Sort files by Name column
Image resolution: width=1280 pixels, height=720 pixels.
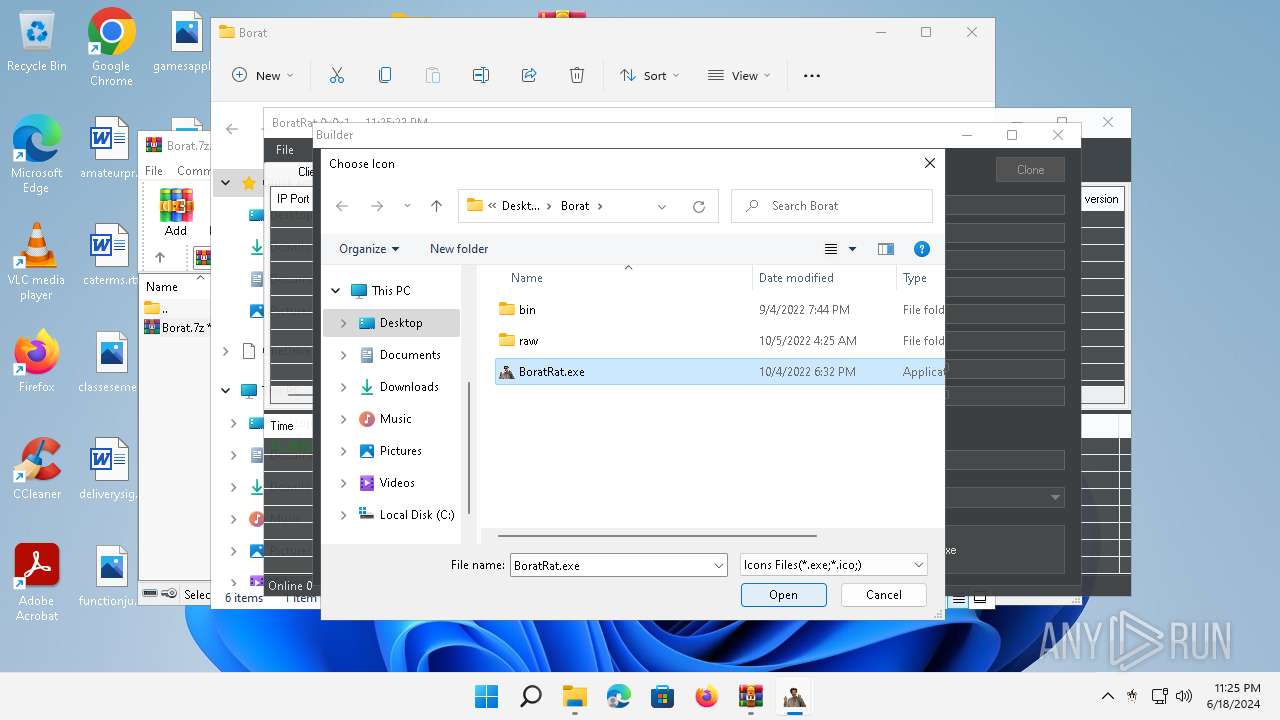[527, 278]
